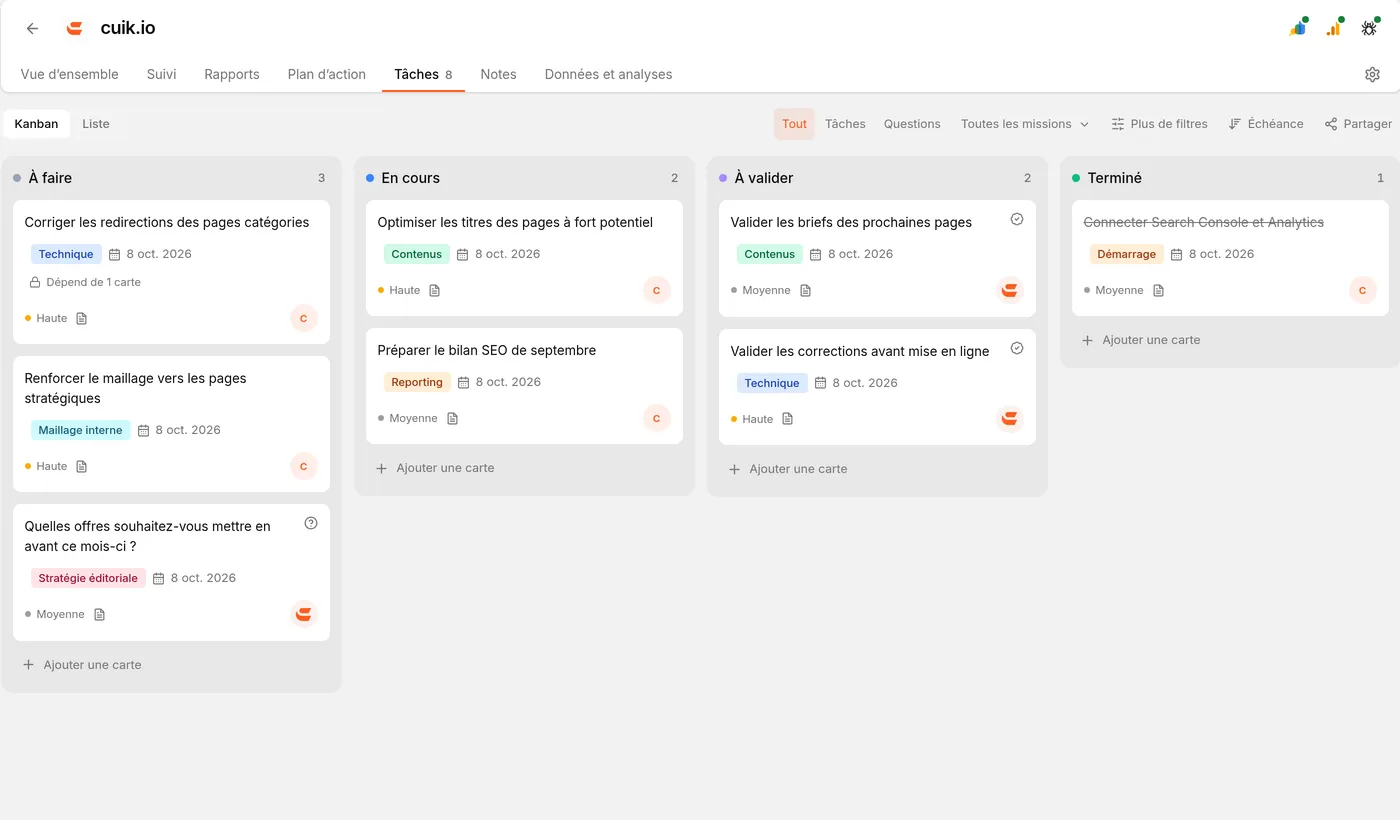Click the crawler bug icon
The image size is (1400, 820).
1369,28
